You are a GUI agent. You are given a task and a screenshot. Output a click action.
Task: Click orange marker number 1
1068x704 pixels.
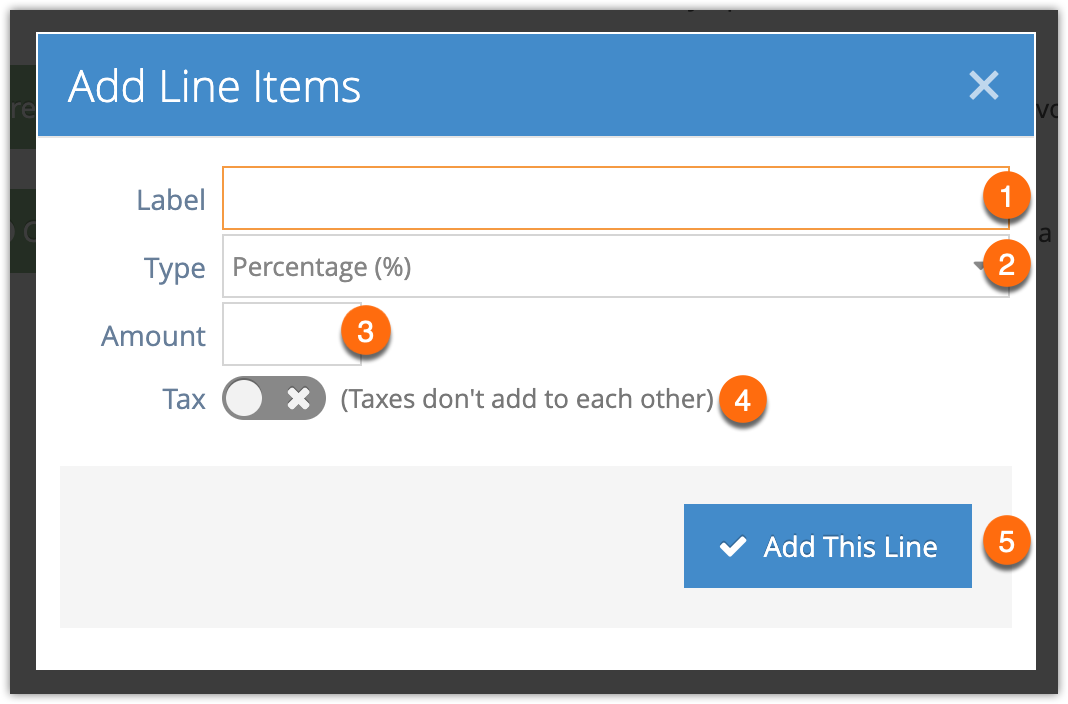tap(1006, 197)
